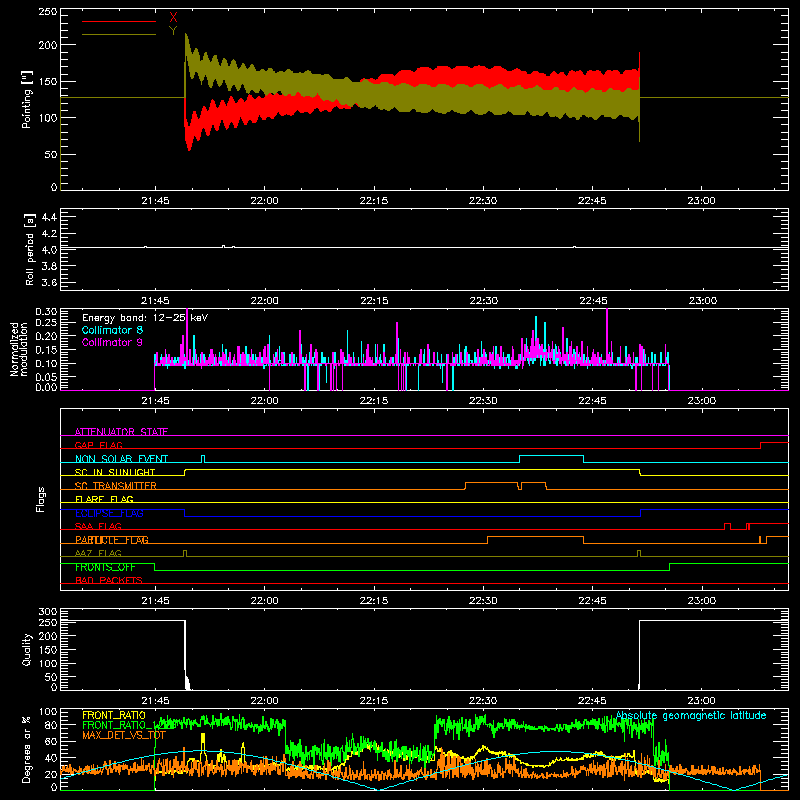Click the first NON_SOLAR_EVENT pulse near 21:52

tap(203, 459)
